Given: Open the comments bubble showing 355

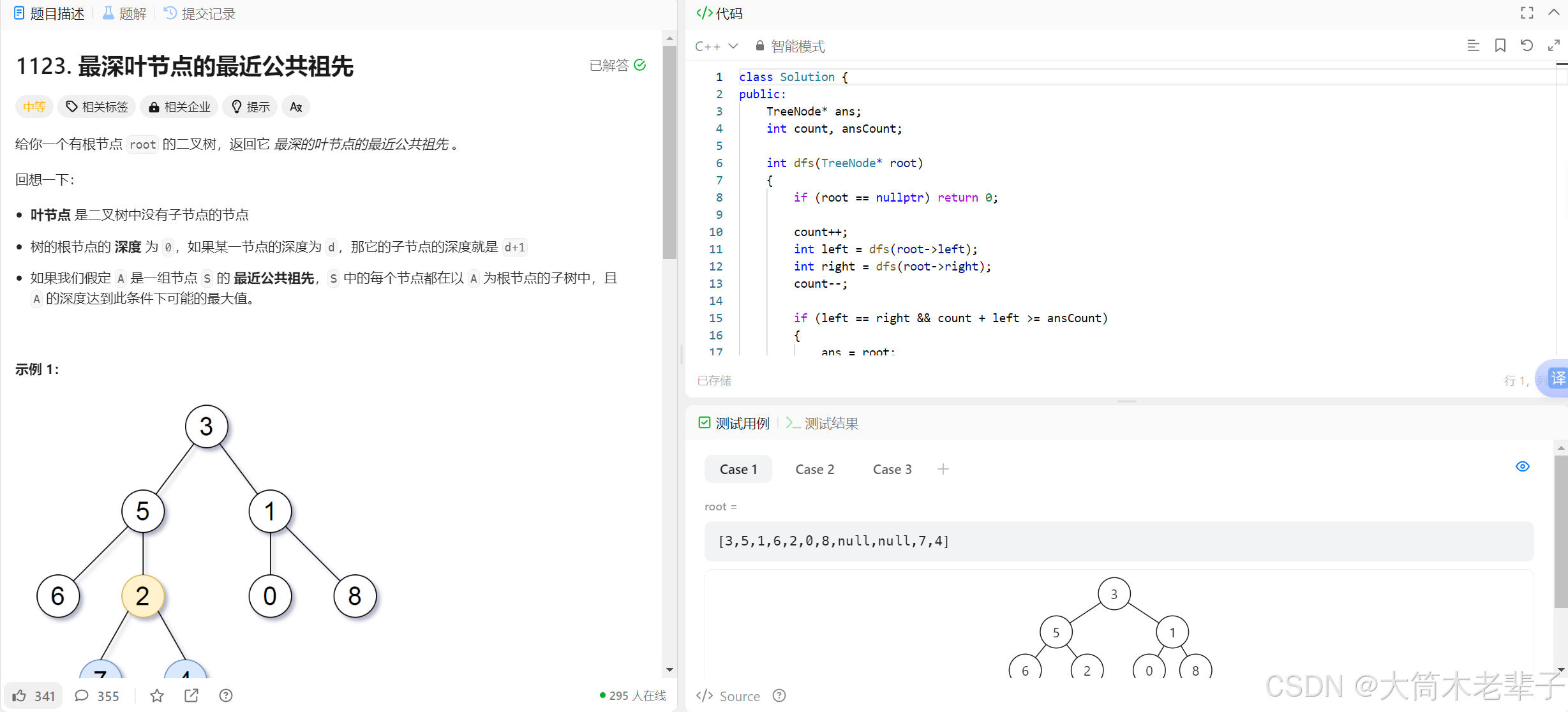Looking at the screenshot, I should click(x=97, y=695).
